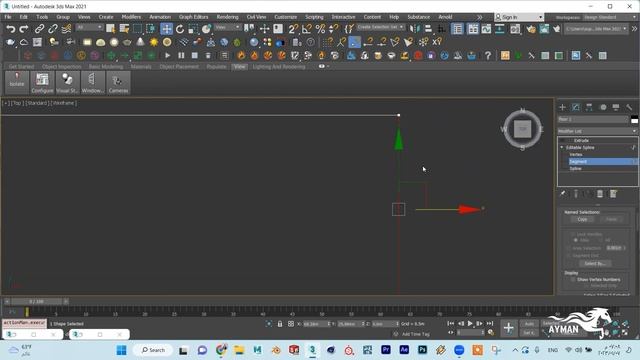Open the Hierarchy command panel tab

(x=589, y=107)
